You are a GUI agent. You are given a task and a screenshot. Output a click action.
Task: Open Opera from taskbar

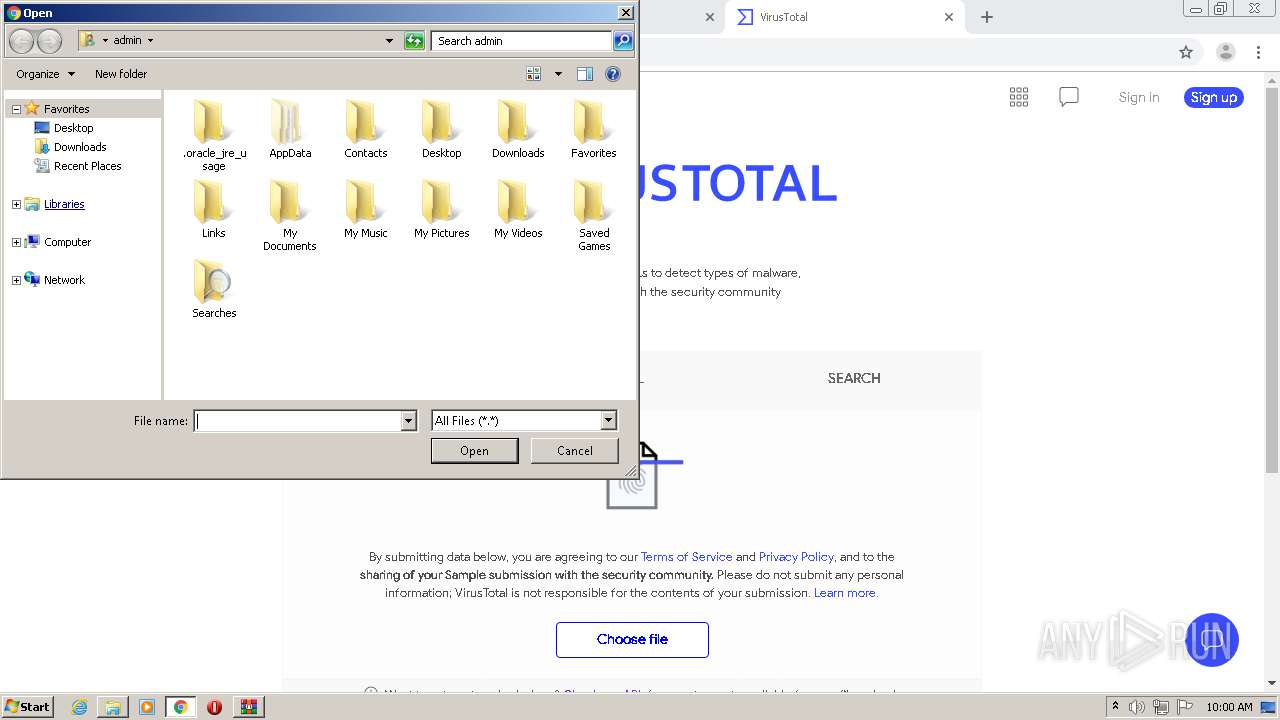coord(214,707)
